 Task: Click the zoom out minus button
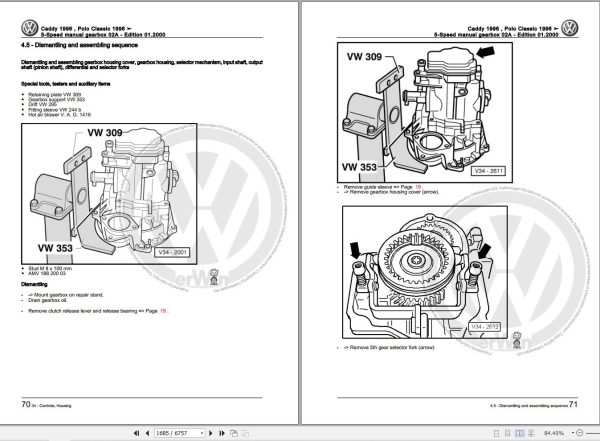pos(579,433)
